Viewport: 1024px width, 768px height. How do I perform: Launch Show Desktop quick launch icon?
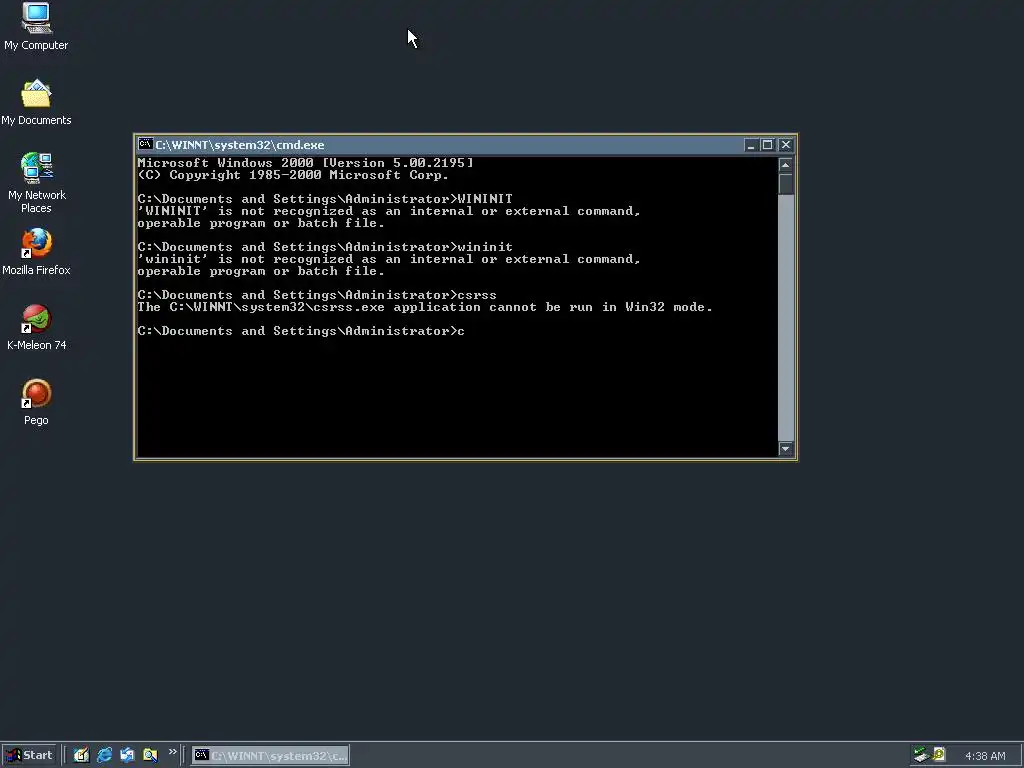pyautogui.click(x=81, y=755)
